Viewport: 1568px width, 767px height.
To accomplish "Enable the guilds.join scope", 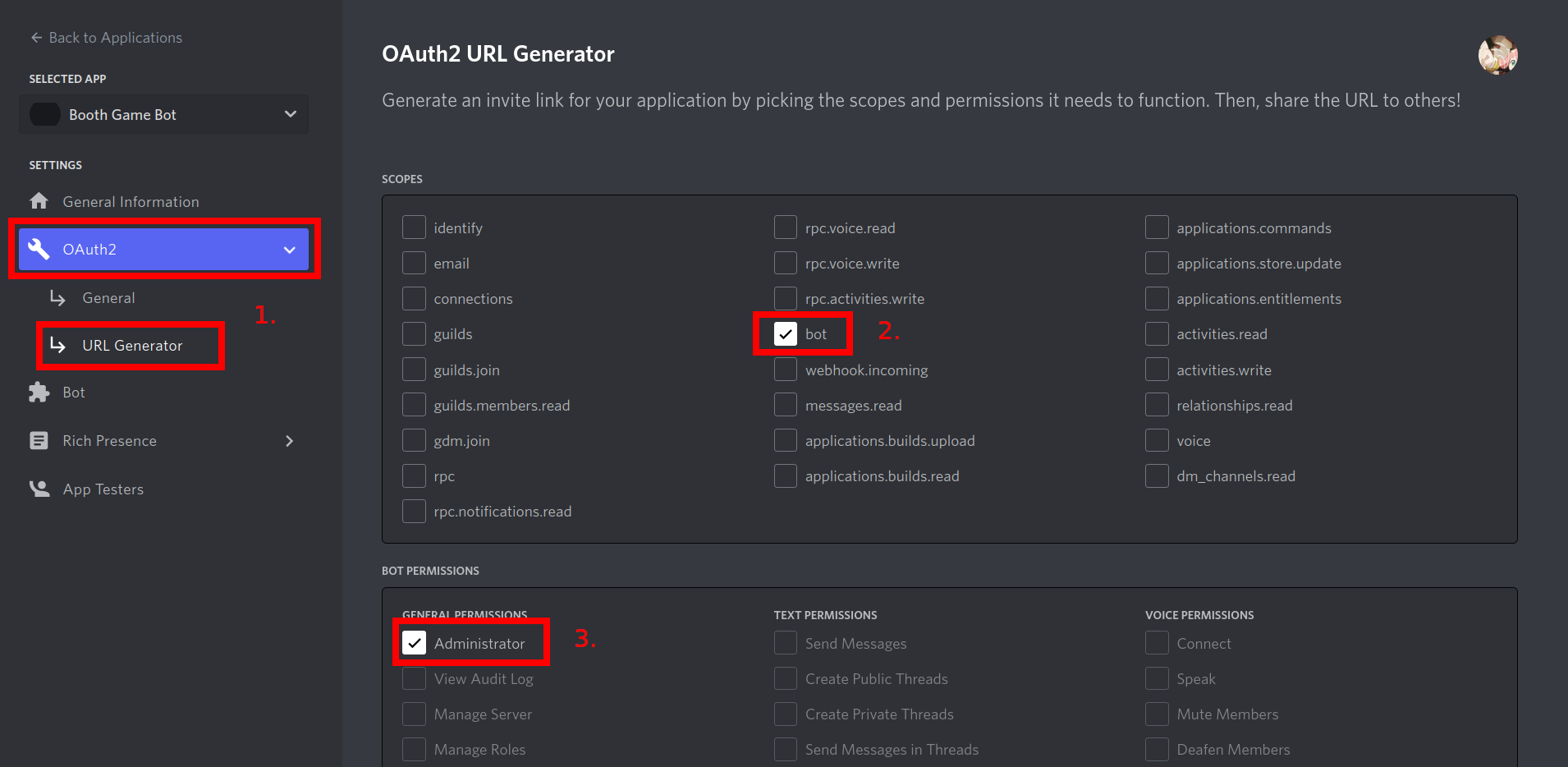I will 414,370.
